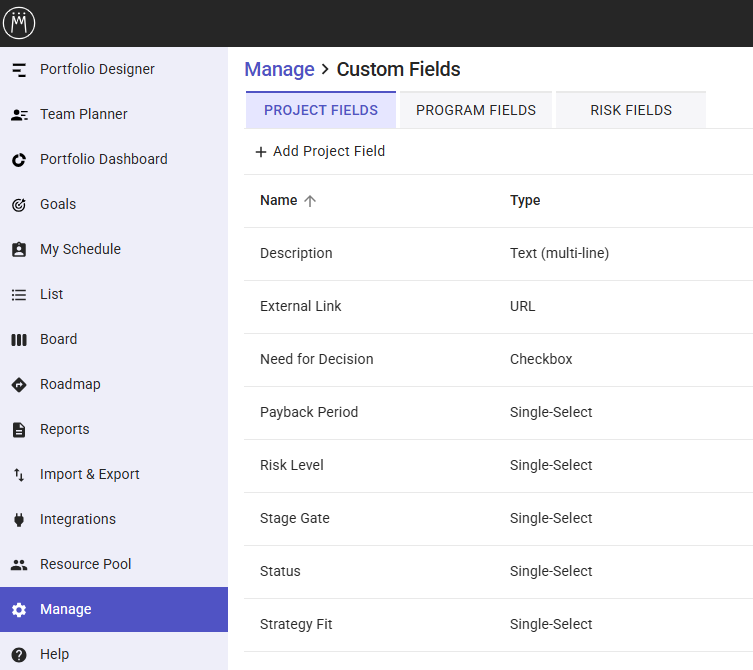Toggle sort arrow beside Name column
Screen dimensions: 753x670
coord(310,201)
